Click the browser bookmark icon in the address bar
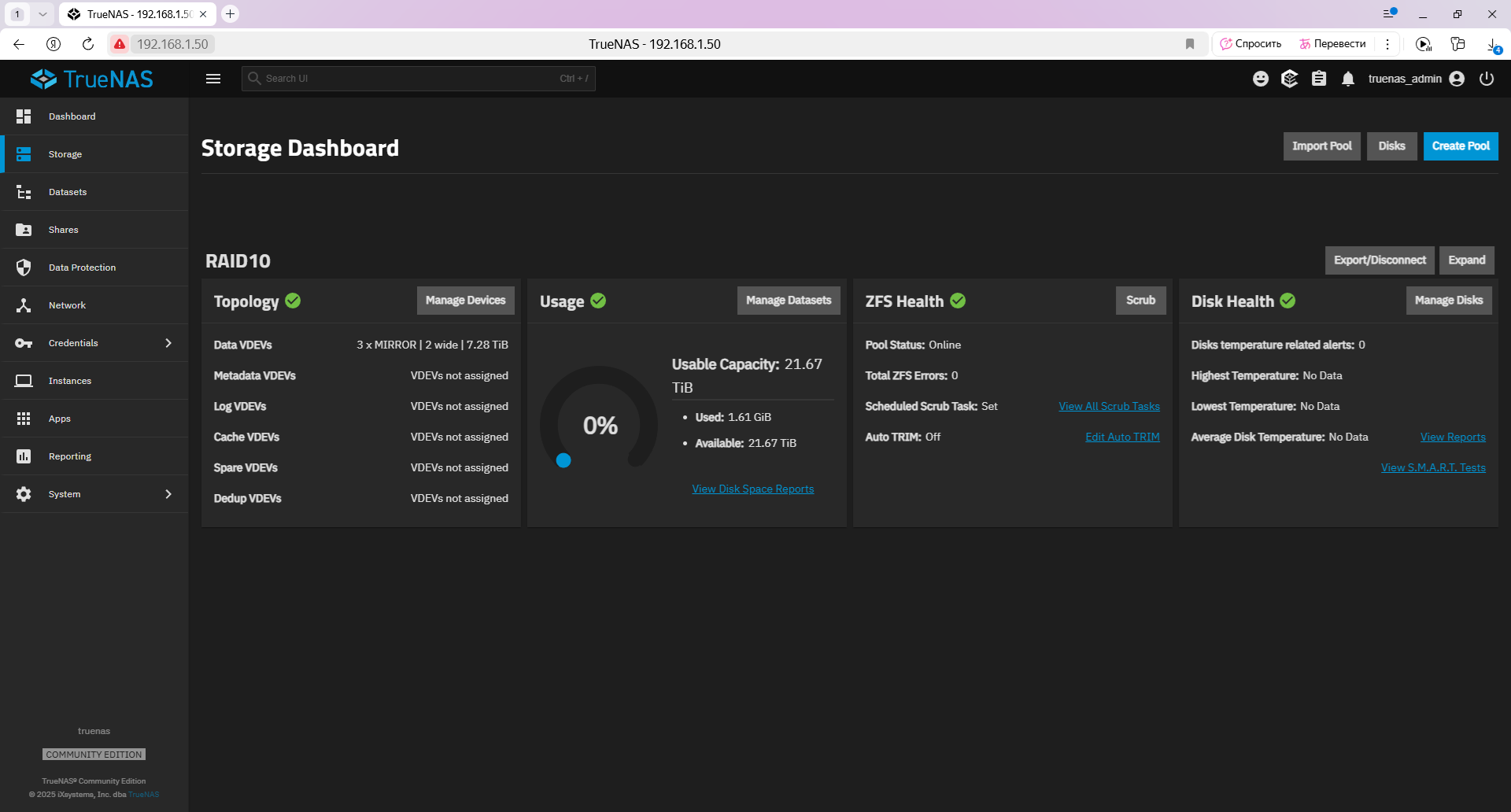Screen dimensions: 1511x812 pos(1190,44)
